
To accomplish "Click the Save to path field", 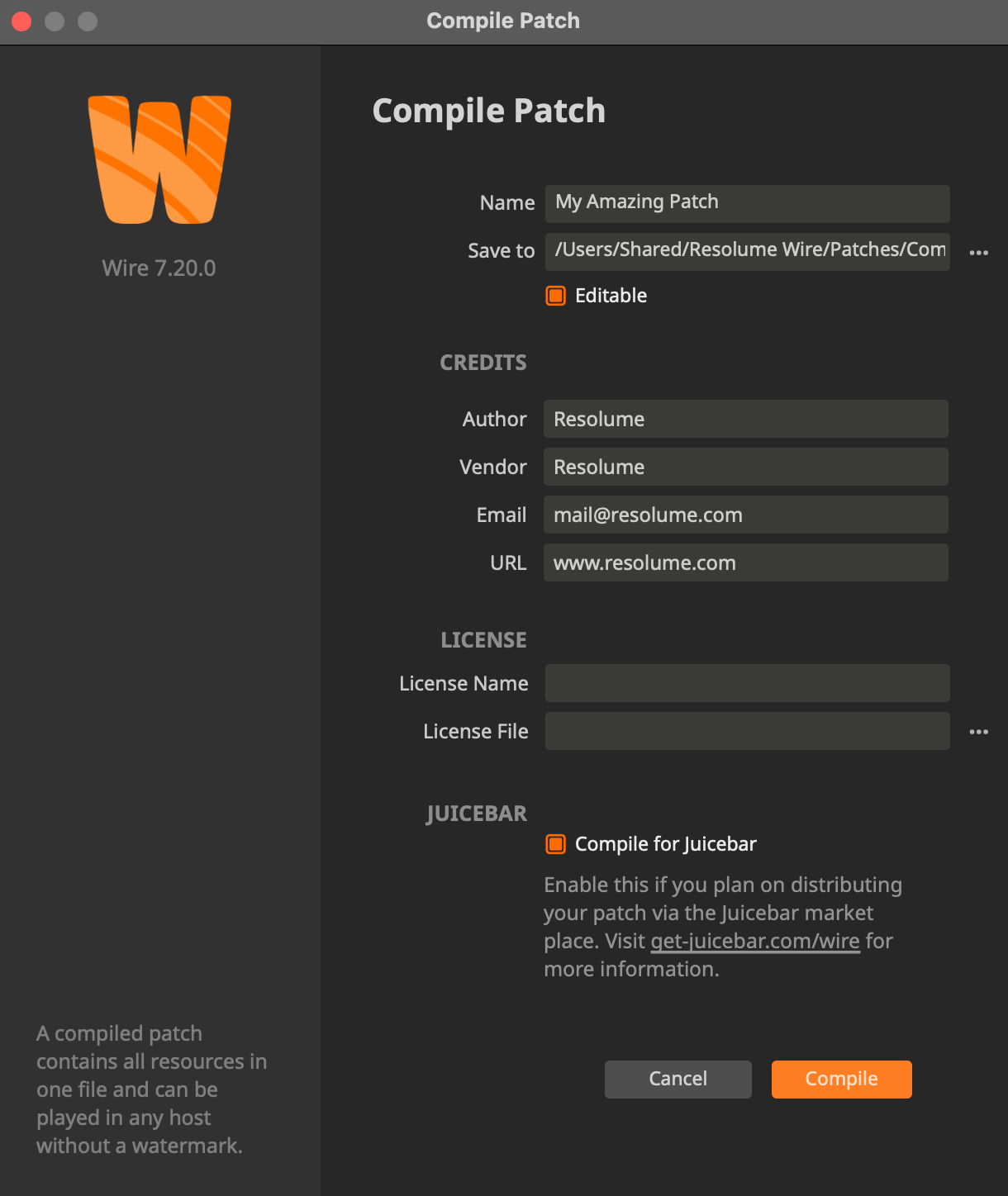I will tap(748, 252).
